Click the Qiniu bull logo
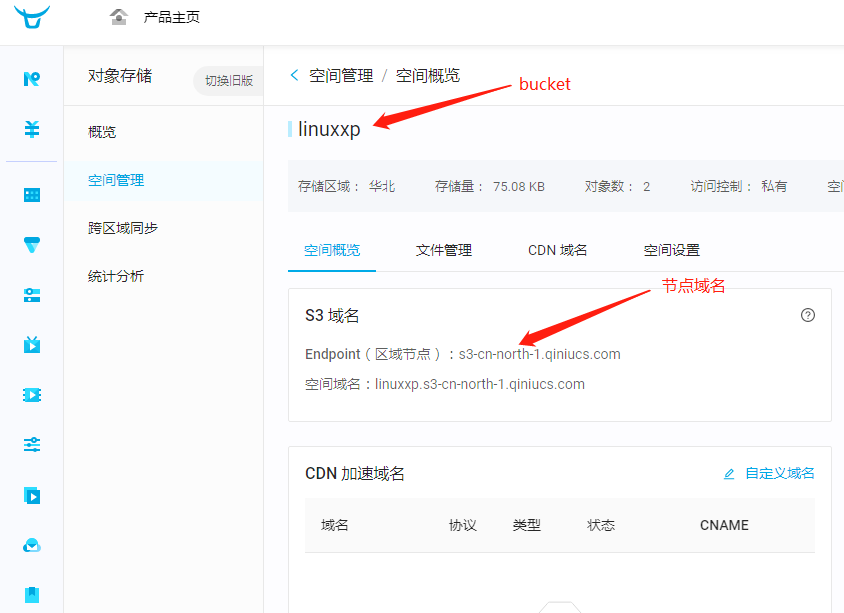This screenshot has width=844, height=613. [x=32, y=17]
